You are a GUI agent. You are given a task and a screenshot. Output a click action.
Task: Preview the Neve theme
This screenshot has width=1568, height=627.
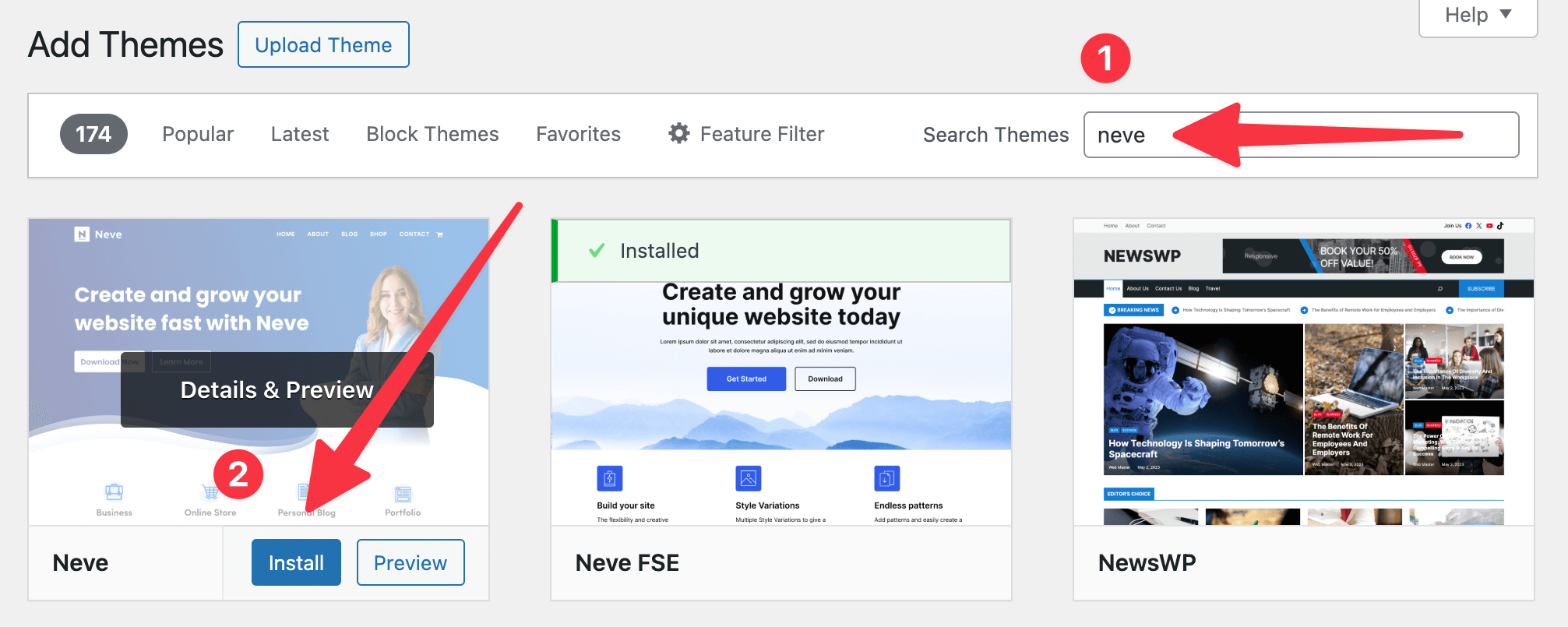(410, 562)
